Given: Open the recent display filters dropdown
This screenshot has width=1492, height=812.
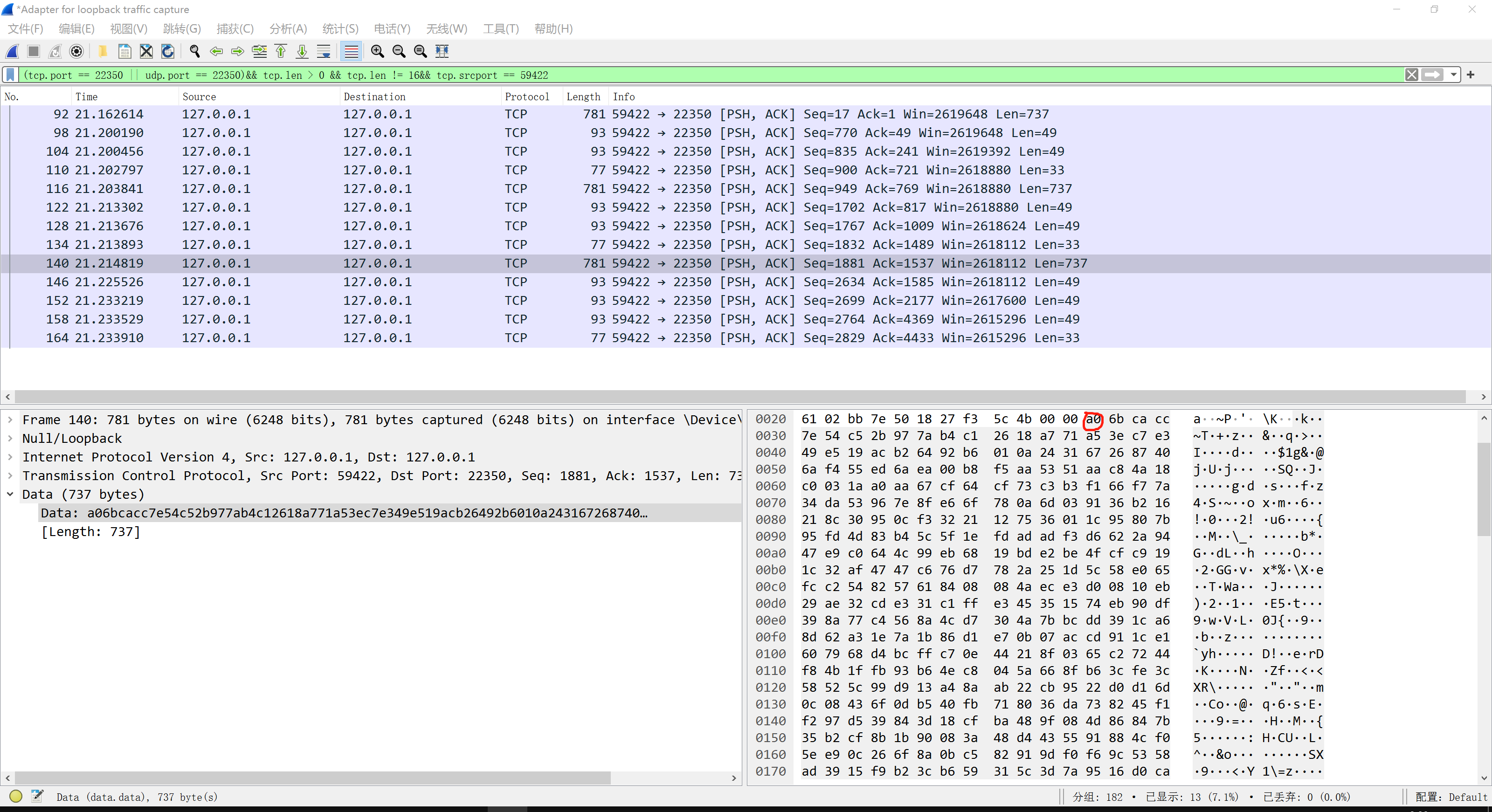Looking at the screenshot, I should [x=1454, y=75].
